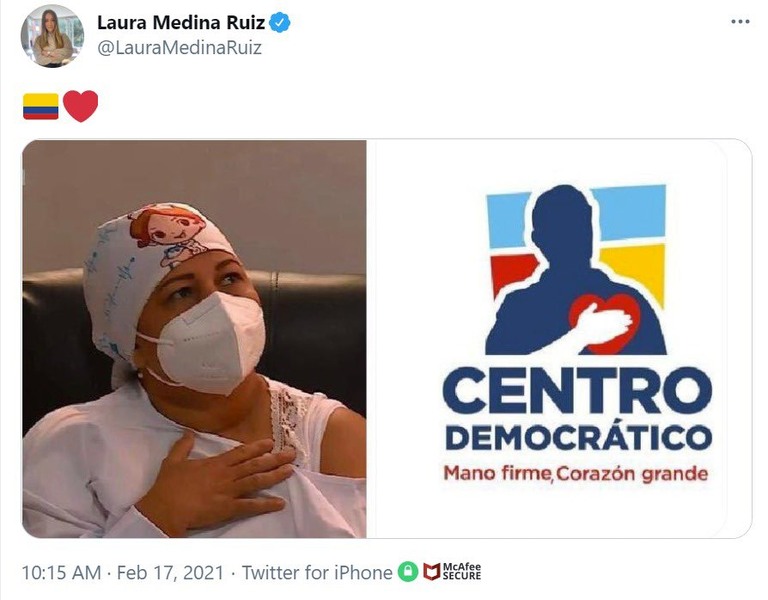Screen dimensions: 768x600
Task: Open the Laura Medina Ruiz display name link
Action: [x=181, y=23]
